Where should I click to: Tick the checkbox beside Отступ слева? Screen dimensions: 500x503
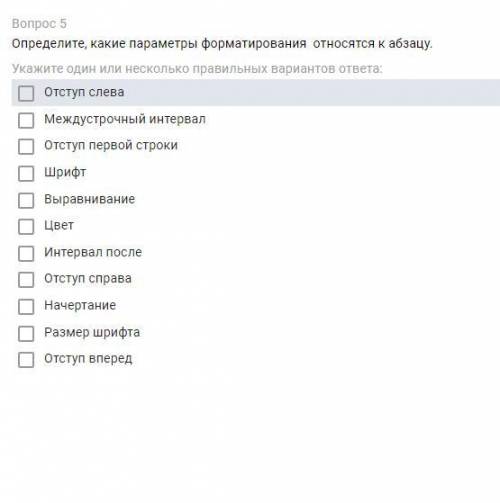[x=26, y=93]
